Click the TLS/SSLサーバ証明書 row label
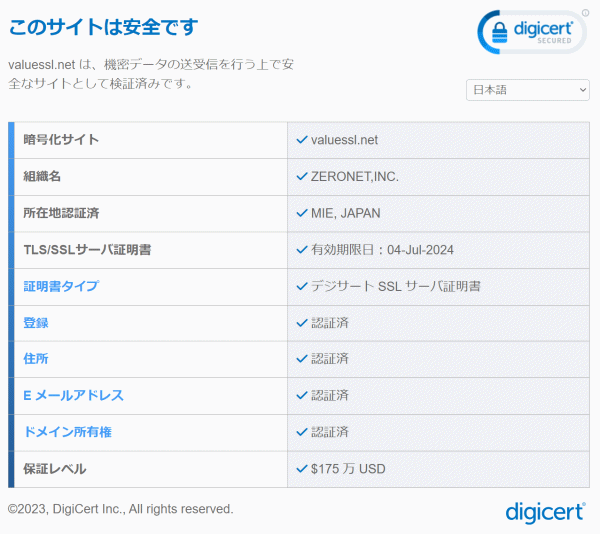Image resolution: width=600 pixels, height=534 pixels. tap(87, 250)
